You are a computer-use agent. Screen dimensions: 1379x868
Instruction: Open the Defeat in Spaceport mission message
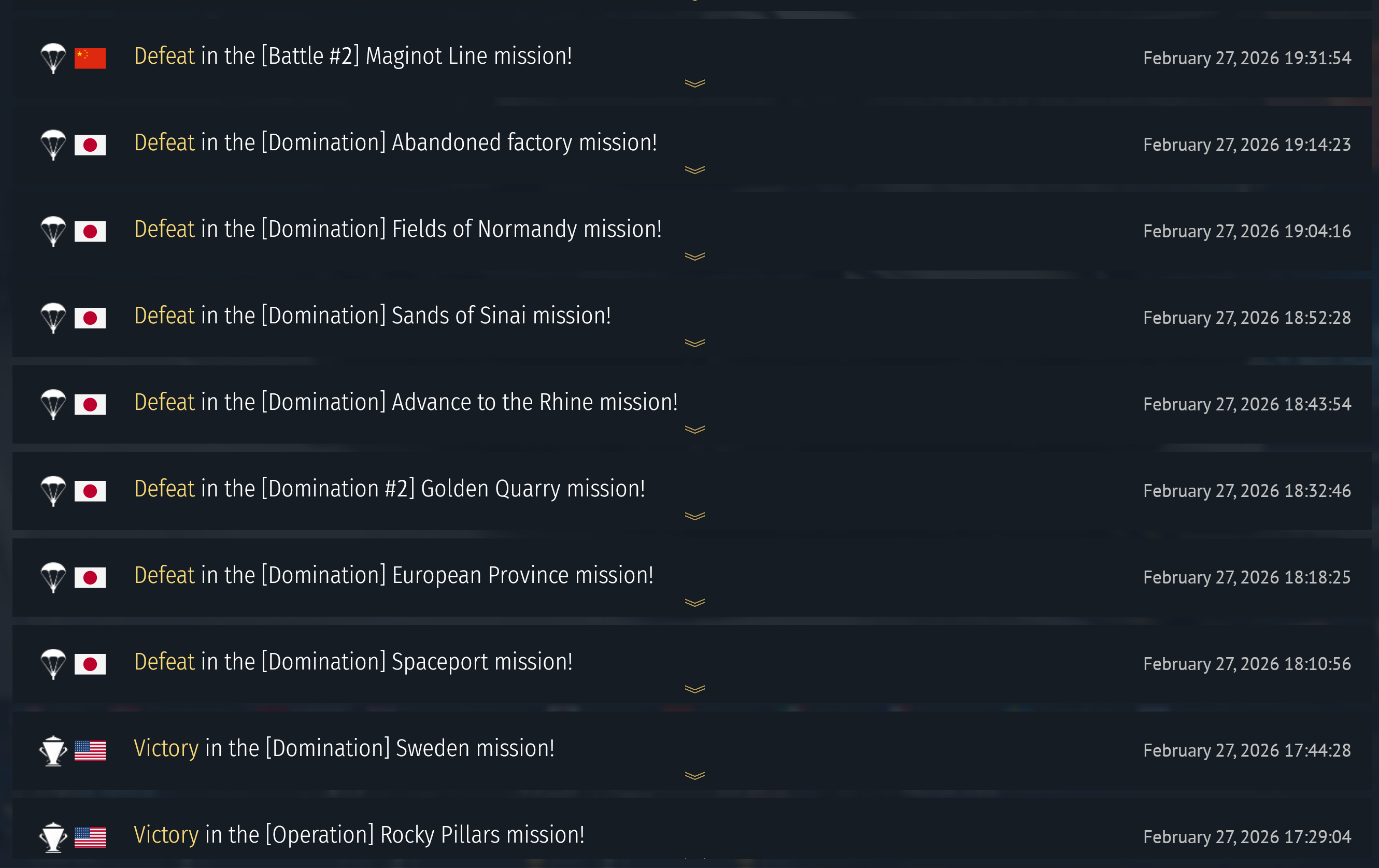(353, 662)
